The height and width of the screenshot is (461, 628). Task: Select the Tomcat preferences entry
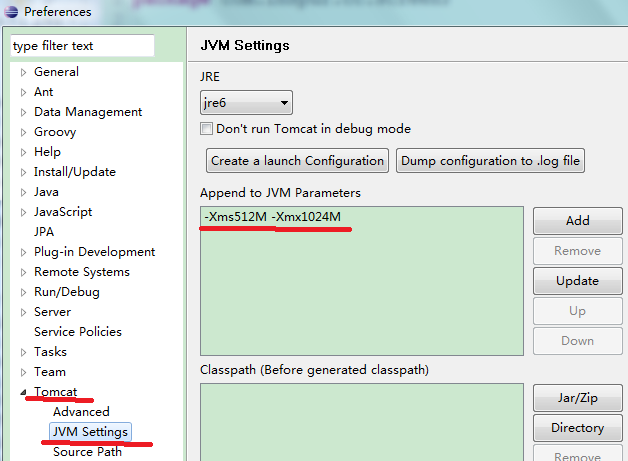(x=55, y=392)
